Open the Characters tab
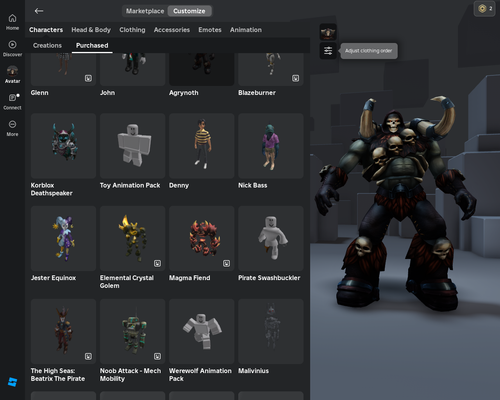The image size is (500, 400). pos(46,30)
